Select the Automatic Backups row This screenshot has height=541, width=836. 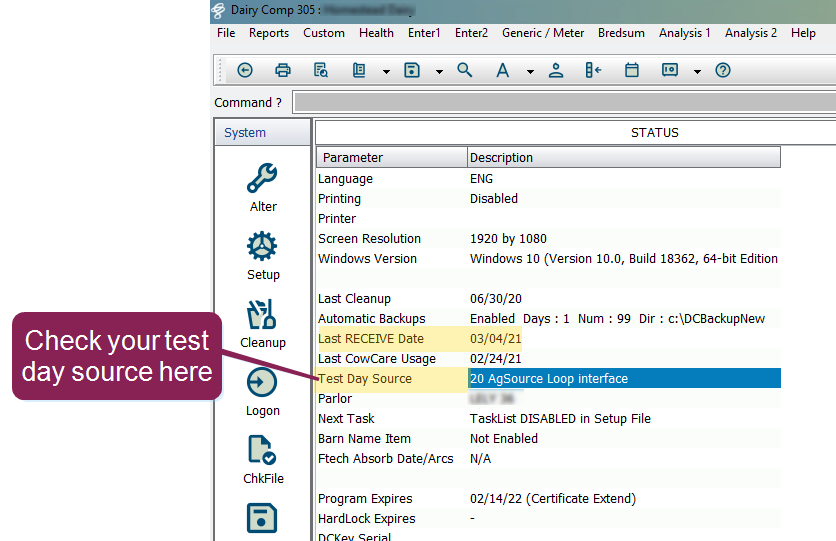[549, 319]
